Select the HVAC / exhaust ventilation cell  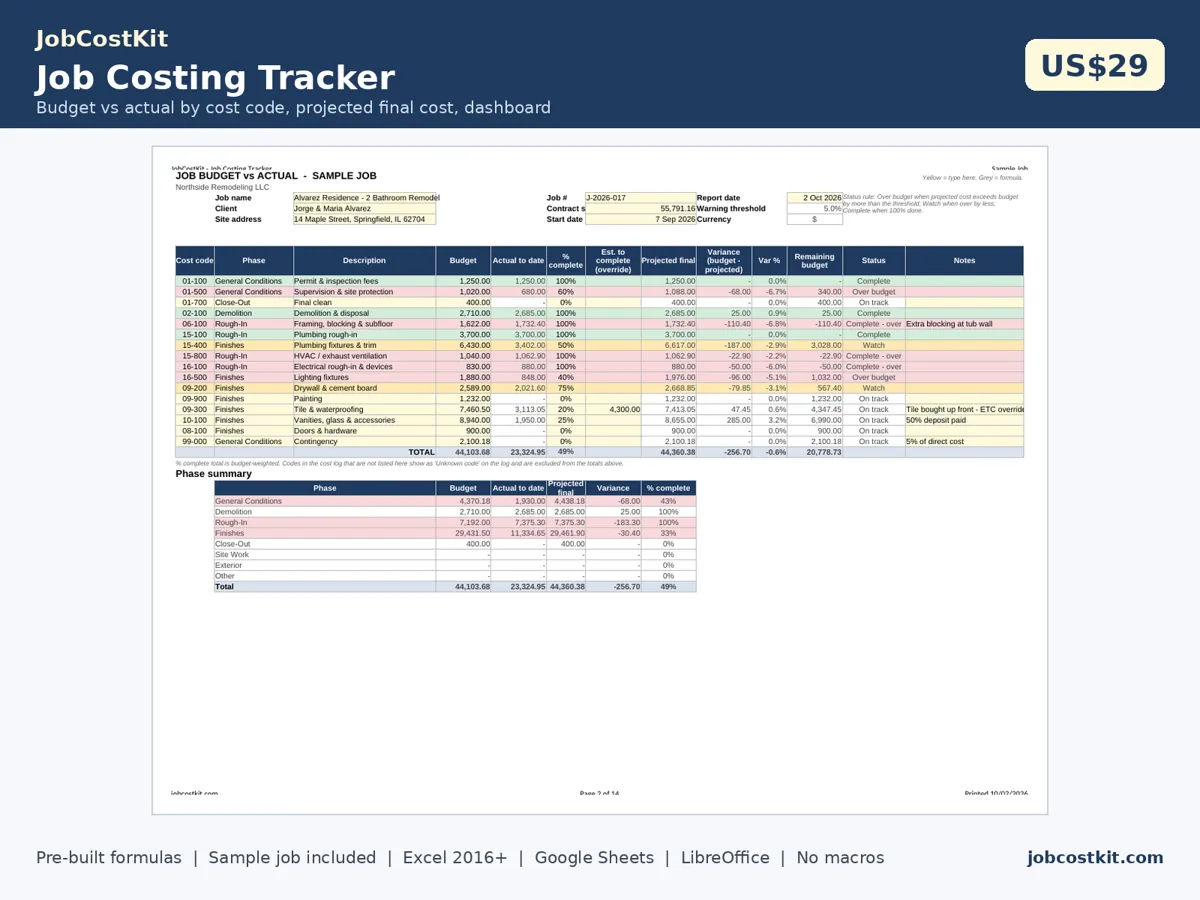click(364, 356)
